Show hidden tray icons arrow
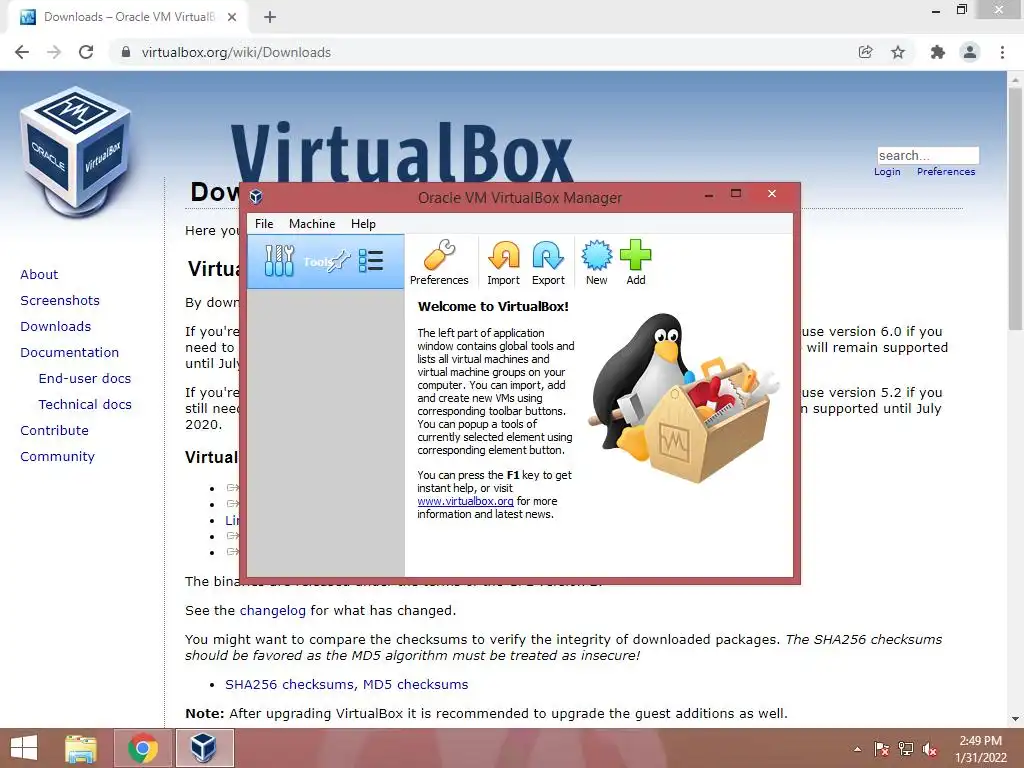 coord(857,749)
